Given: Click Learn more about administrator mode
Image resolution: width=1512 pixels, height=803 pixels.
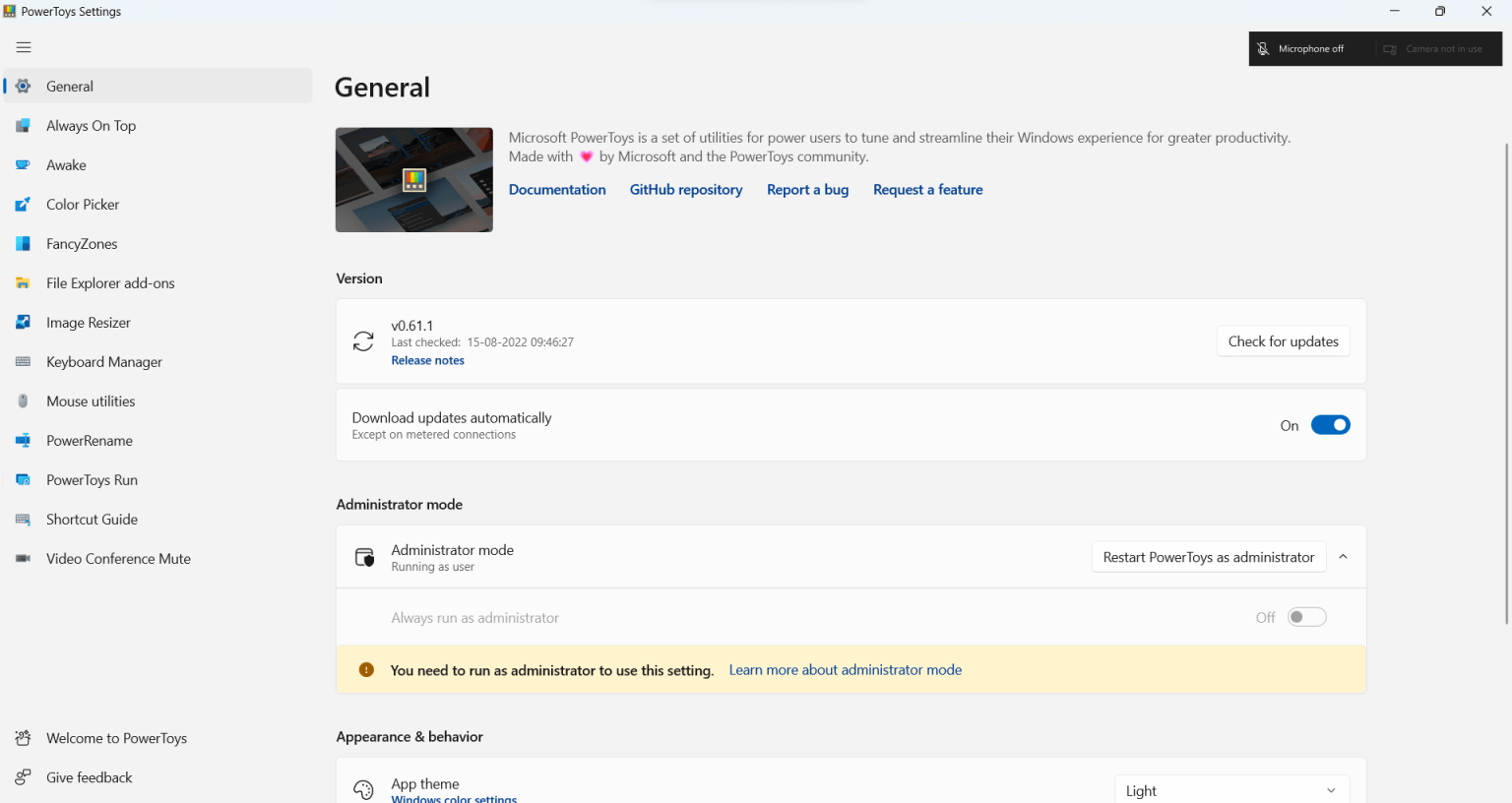Looking at the screenshot, I should (846, 670).
